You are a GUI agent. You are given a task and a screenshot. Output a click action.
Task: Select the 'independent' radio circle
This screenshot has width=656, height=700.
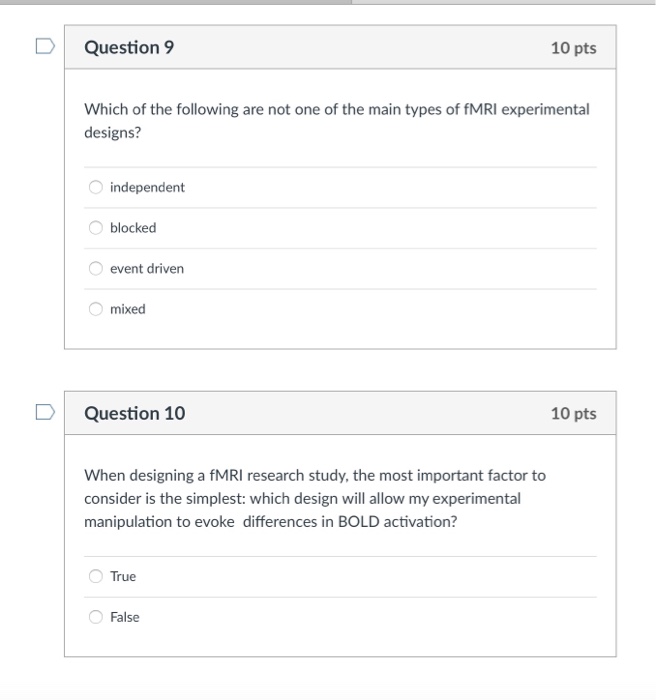(96, 187)
